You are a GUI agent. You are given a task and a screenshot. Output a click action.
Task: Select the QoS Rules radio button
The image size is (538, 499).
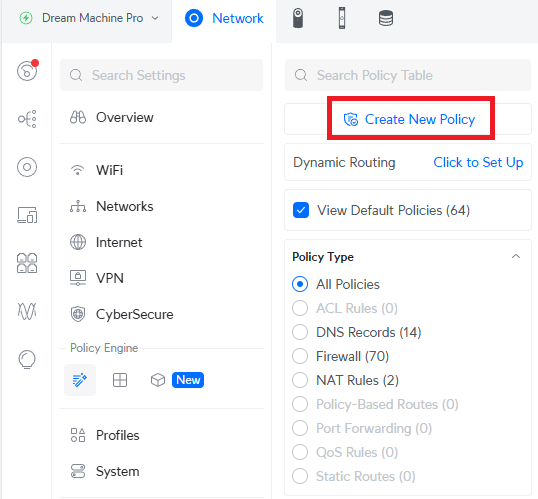[300, 452]
